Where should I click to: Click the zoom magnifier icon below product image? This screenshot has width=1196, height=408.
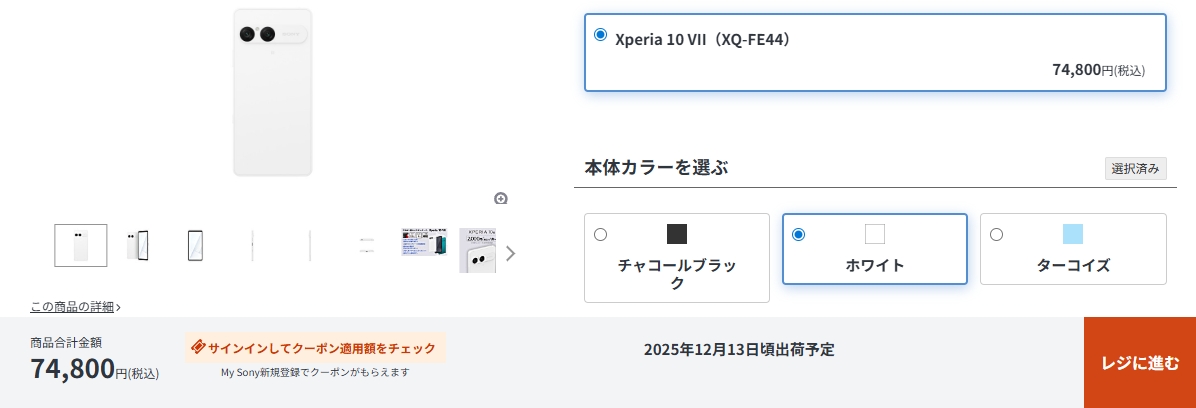point(501,198)
